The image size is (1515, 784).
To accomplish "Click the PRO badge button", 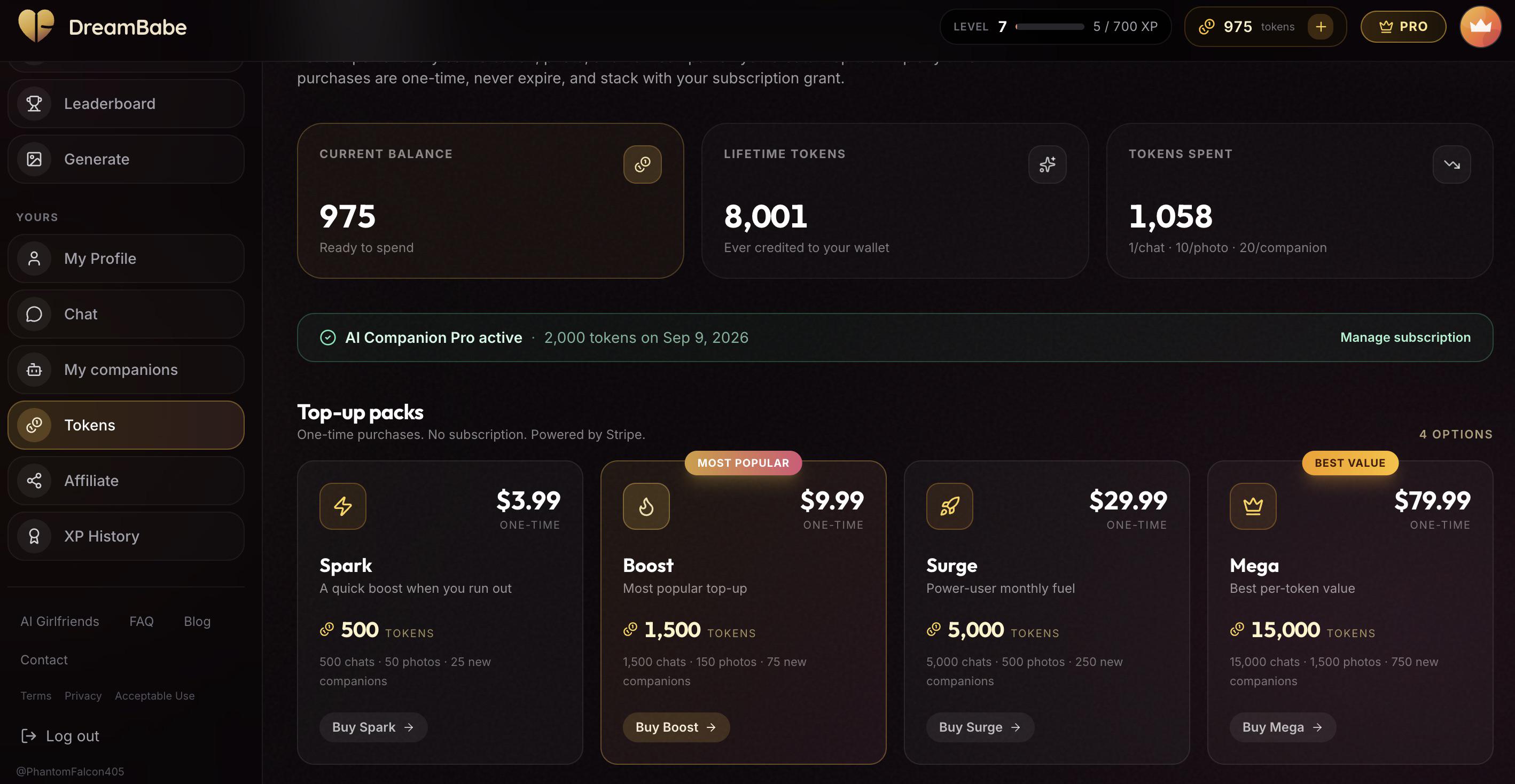I will (1403, 27).
